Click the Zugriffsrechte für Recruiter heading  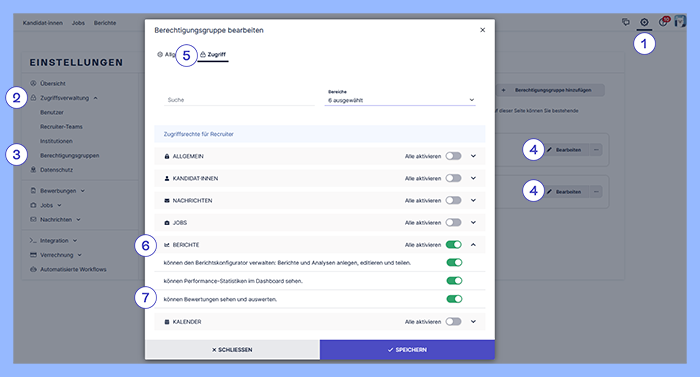point(199,134)
